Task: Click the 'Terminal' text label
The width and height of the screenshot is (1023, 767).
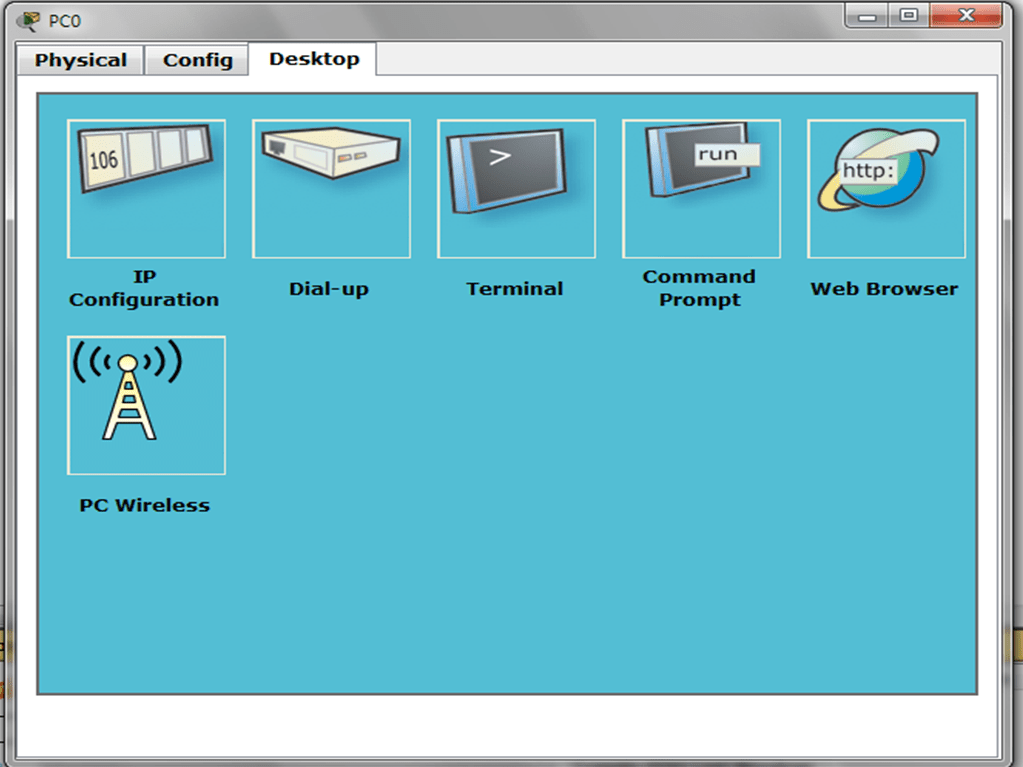Action: point(515,289)
